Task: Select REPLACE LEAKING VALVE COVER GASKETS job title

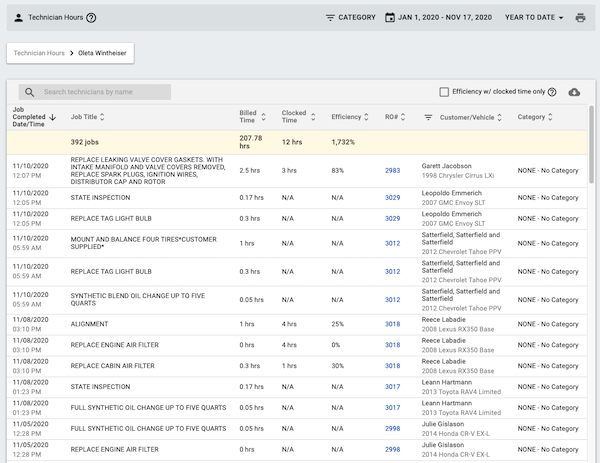Action: pyautogui.click(x=148, y=171)
